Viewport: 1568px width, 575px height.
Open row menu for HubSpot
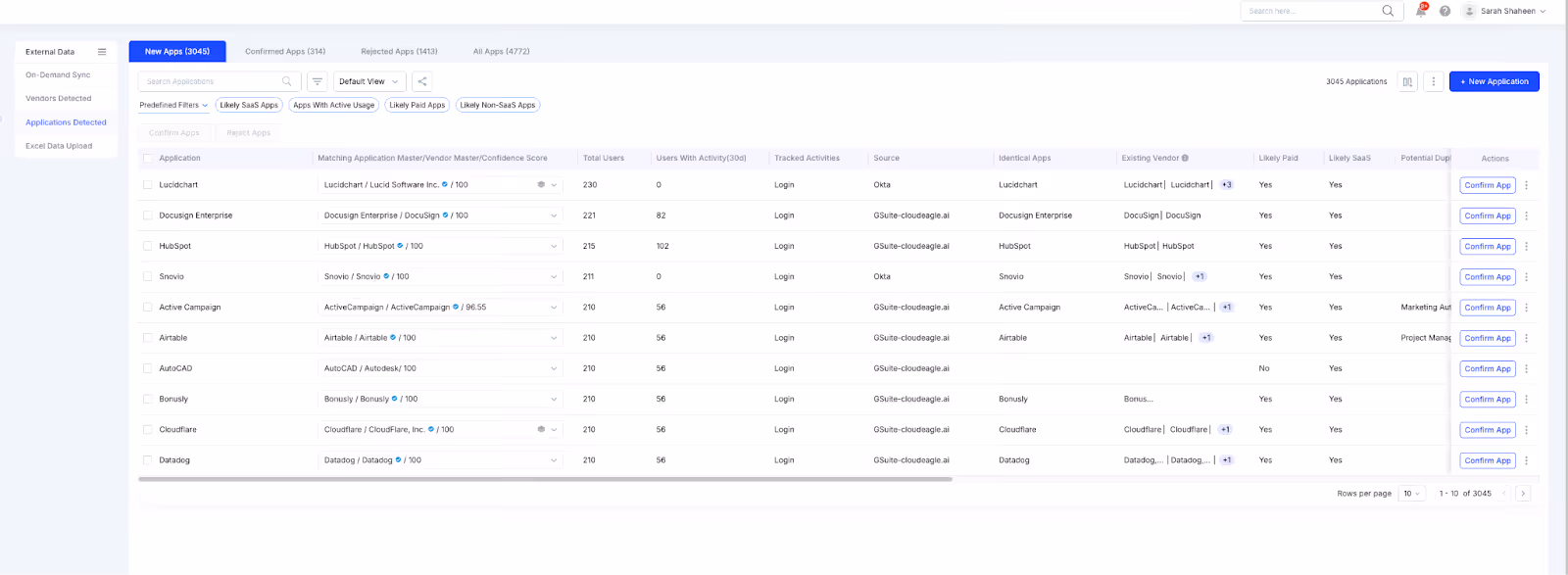(x=1526, y=246)
